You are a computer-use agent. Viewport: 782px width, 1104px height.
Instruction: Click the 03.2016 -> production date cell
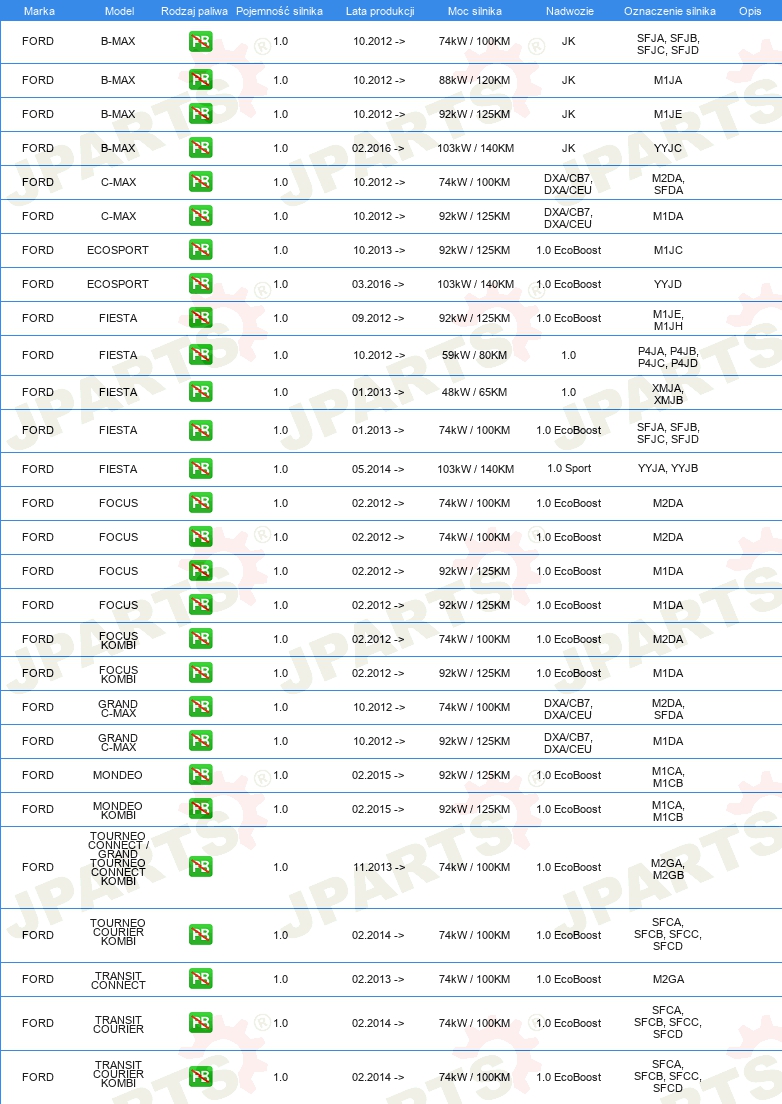[x=379, y=284]
